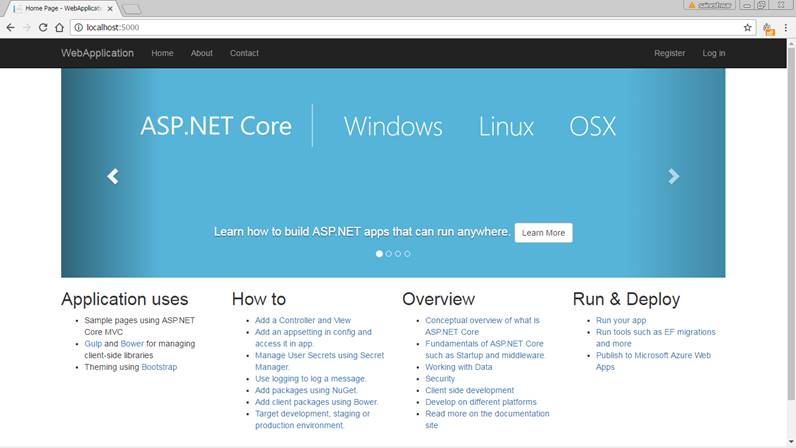
Task: Open the Contact nav item
Action: coord(244,53)
